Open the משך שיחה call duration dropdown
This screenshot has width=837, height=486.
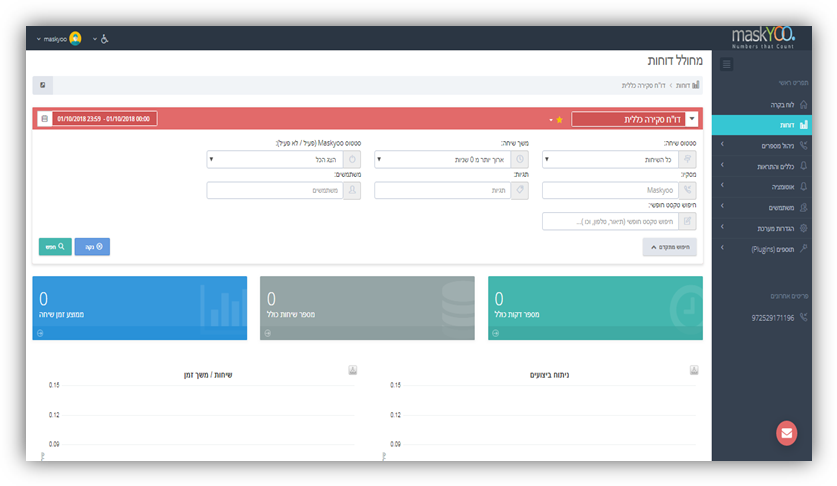click(x=443, y=159)
